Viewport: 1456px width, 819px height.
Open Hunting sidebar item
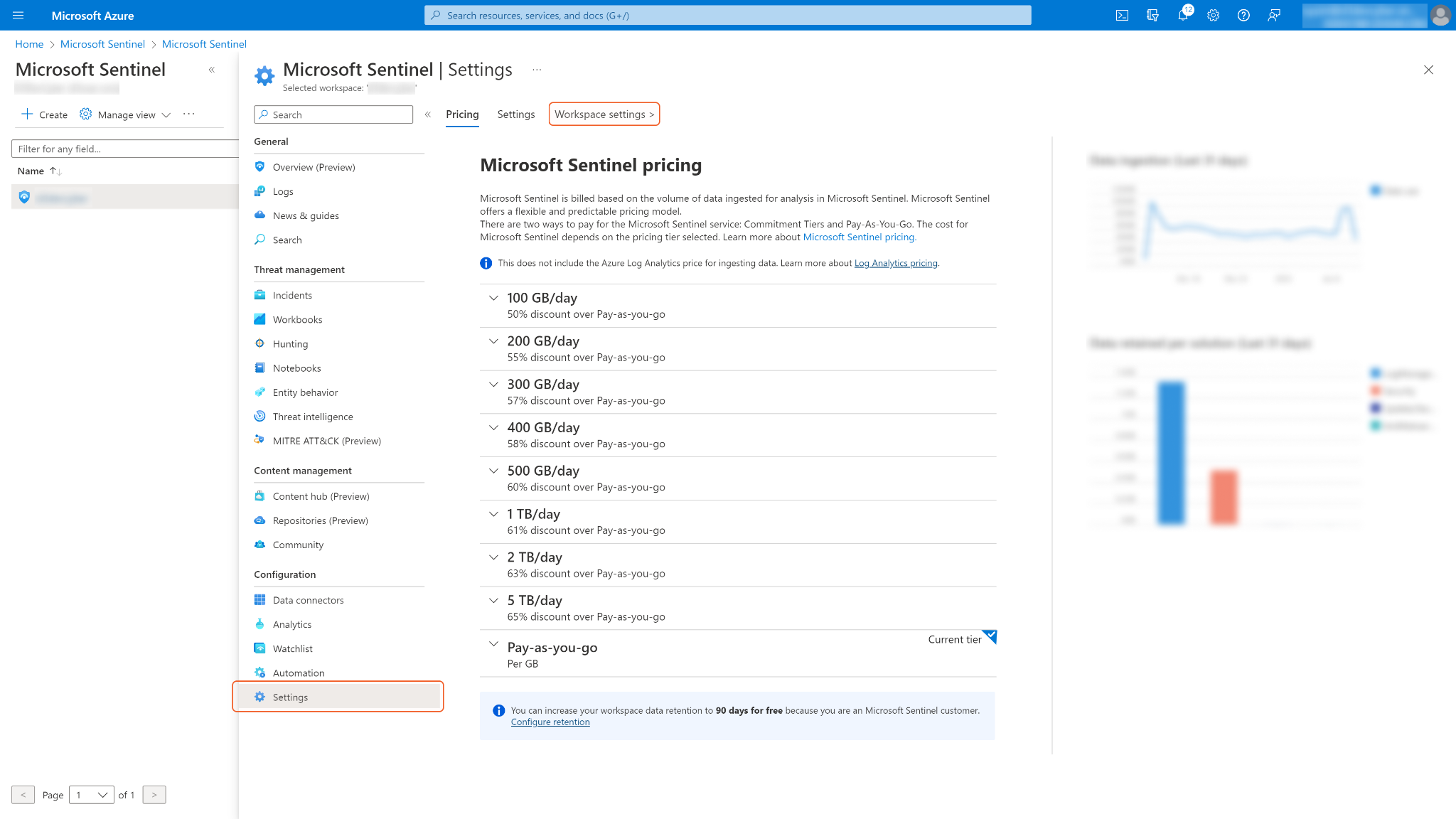290,343
